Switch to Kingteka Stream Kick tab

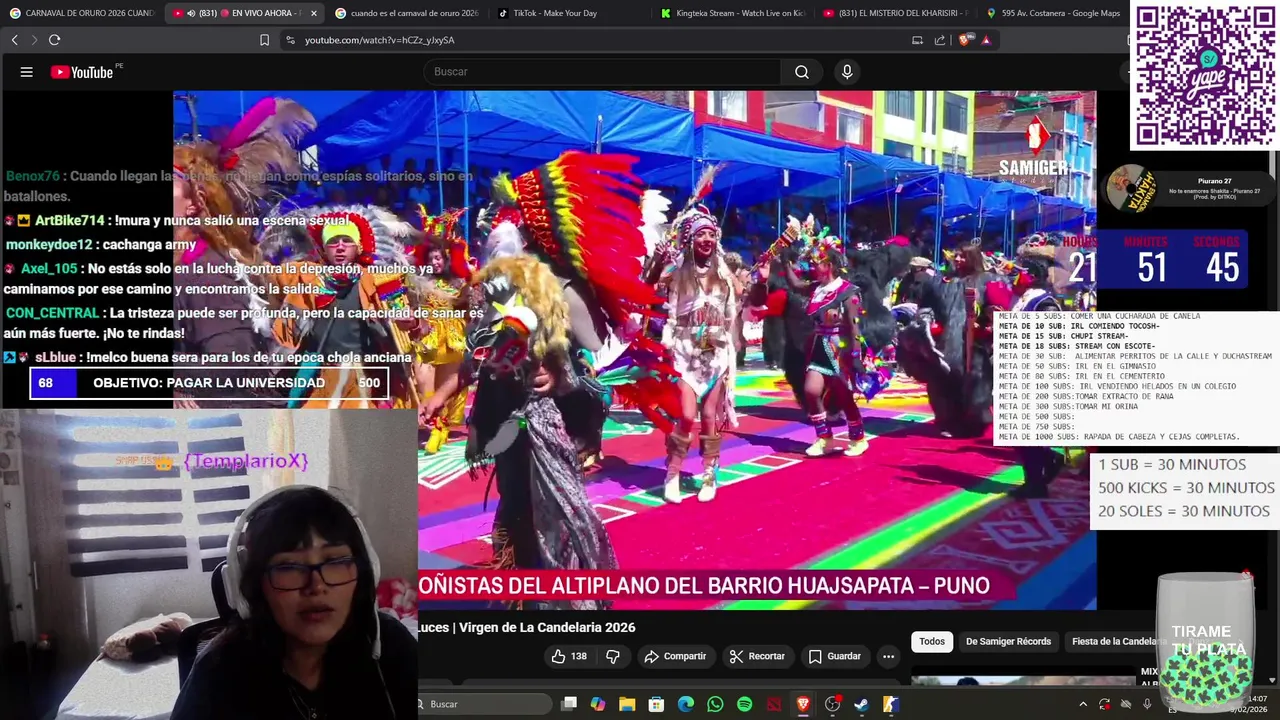click(733, 13)
